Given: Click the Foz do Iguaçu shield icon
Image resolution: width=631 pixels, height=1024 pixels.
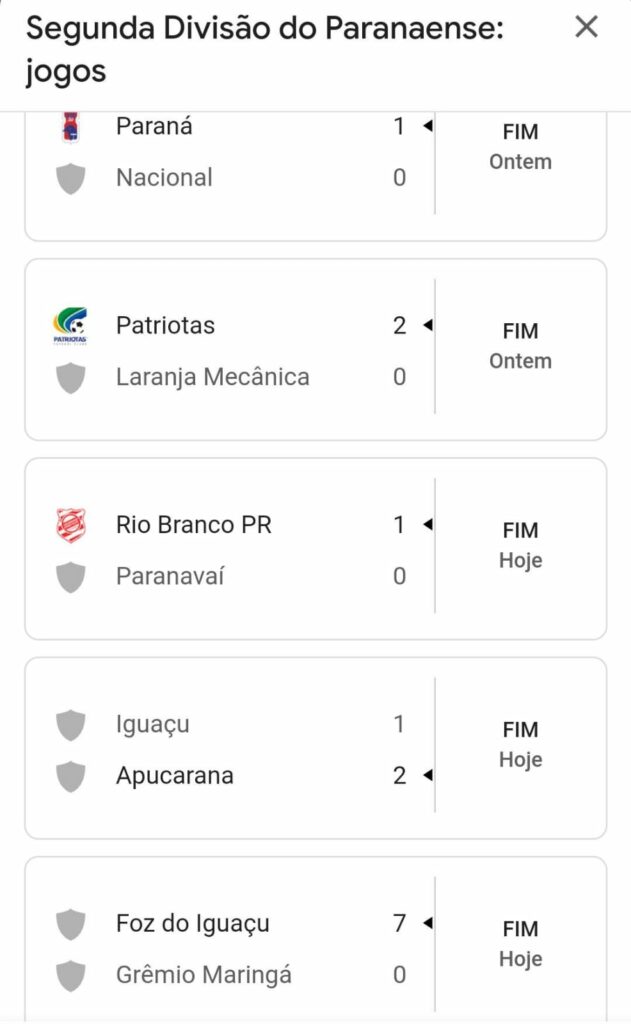Looking at the screenshot, I should (70, 924).
